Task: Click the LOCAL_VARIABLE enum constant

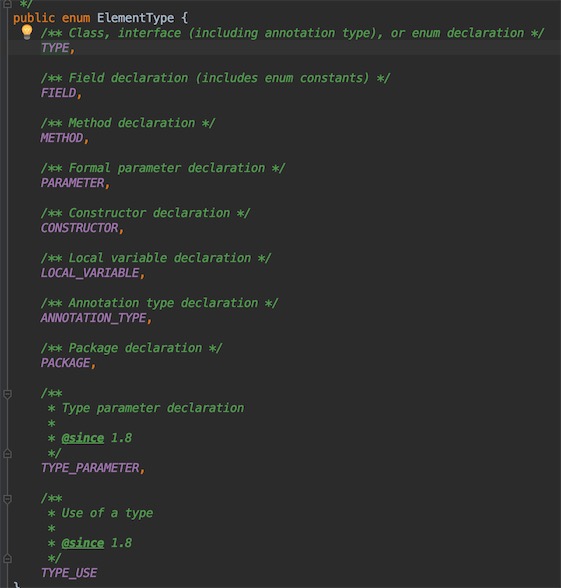Action: coord(90,273)
